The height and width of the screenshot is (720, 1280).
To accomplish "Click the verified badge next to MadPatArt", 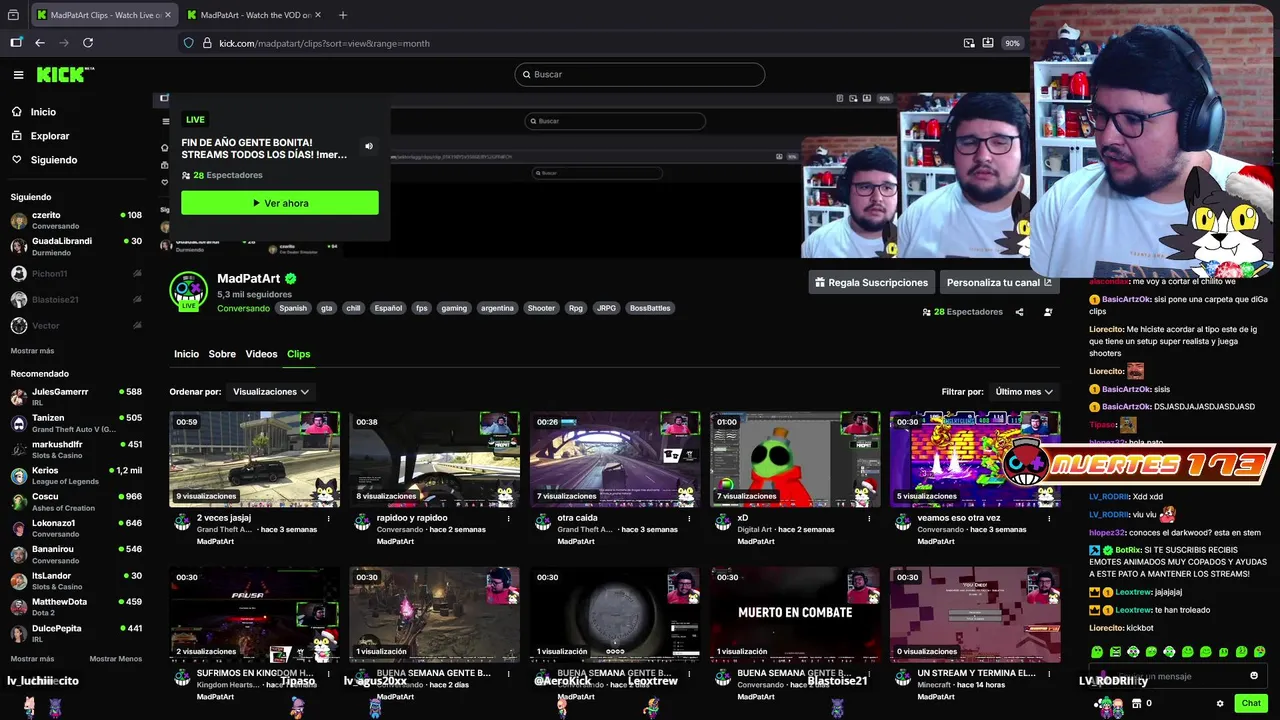I will click(x=291, y=279).
